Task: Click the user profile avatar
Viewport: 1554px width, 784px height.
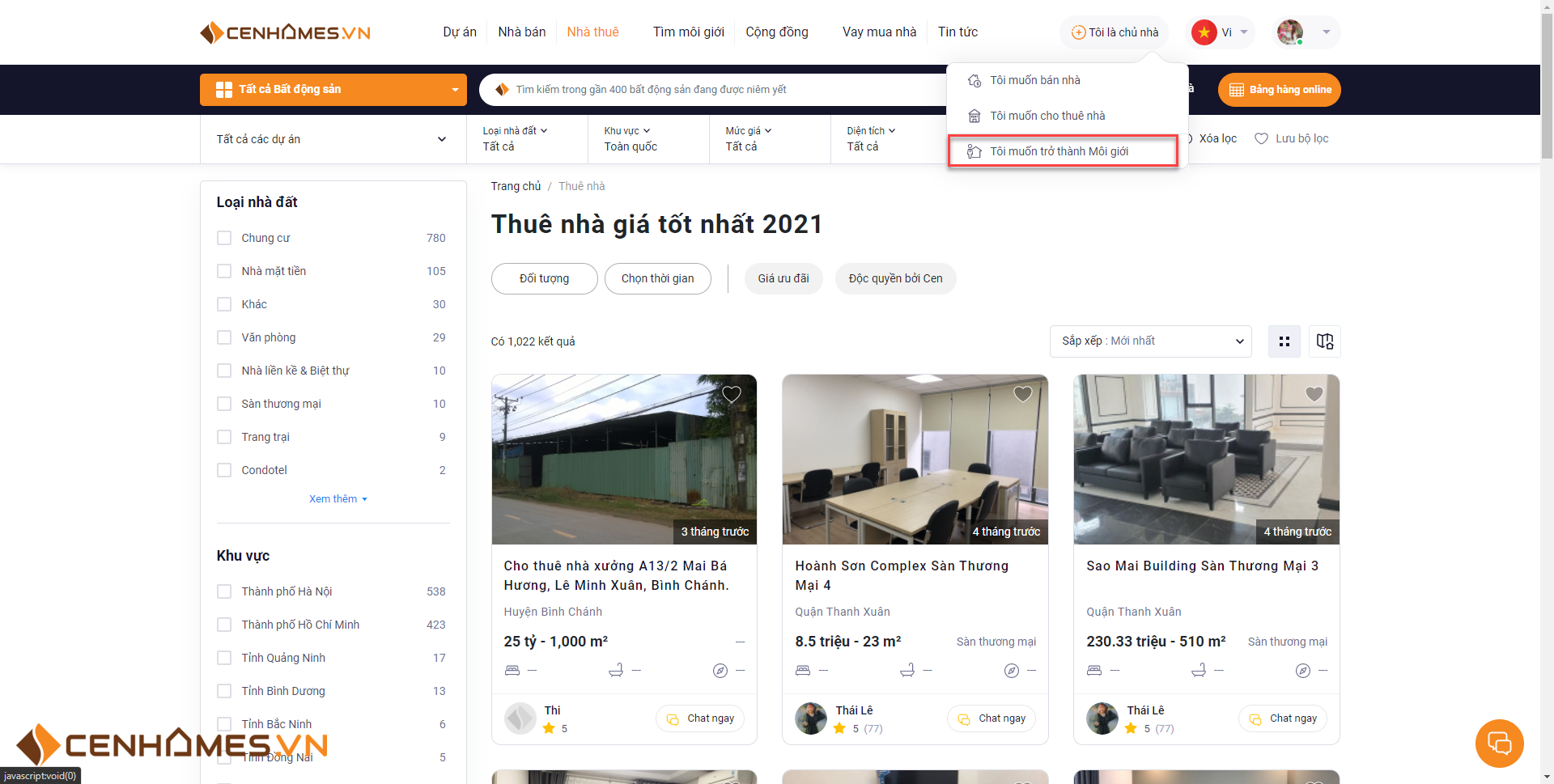Action: click(1290, 32)
